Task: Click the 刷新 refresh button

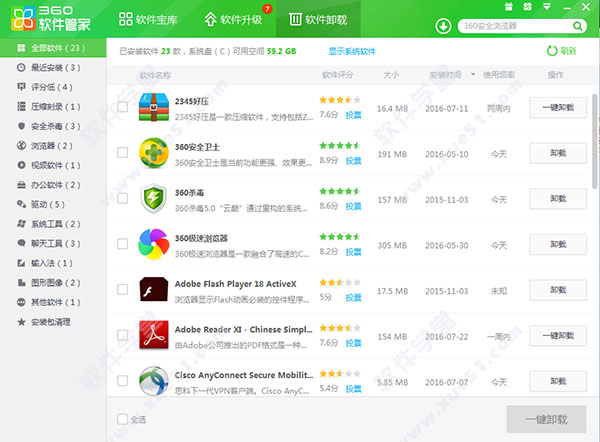Action: point(561,51)
